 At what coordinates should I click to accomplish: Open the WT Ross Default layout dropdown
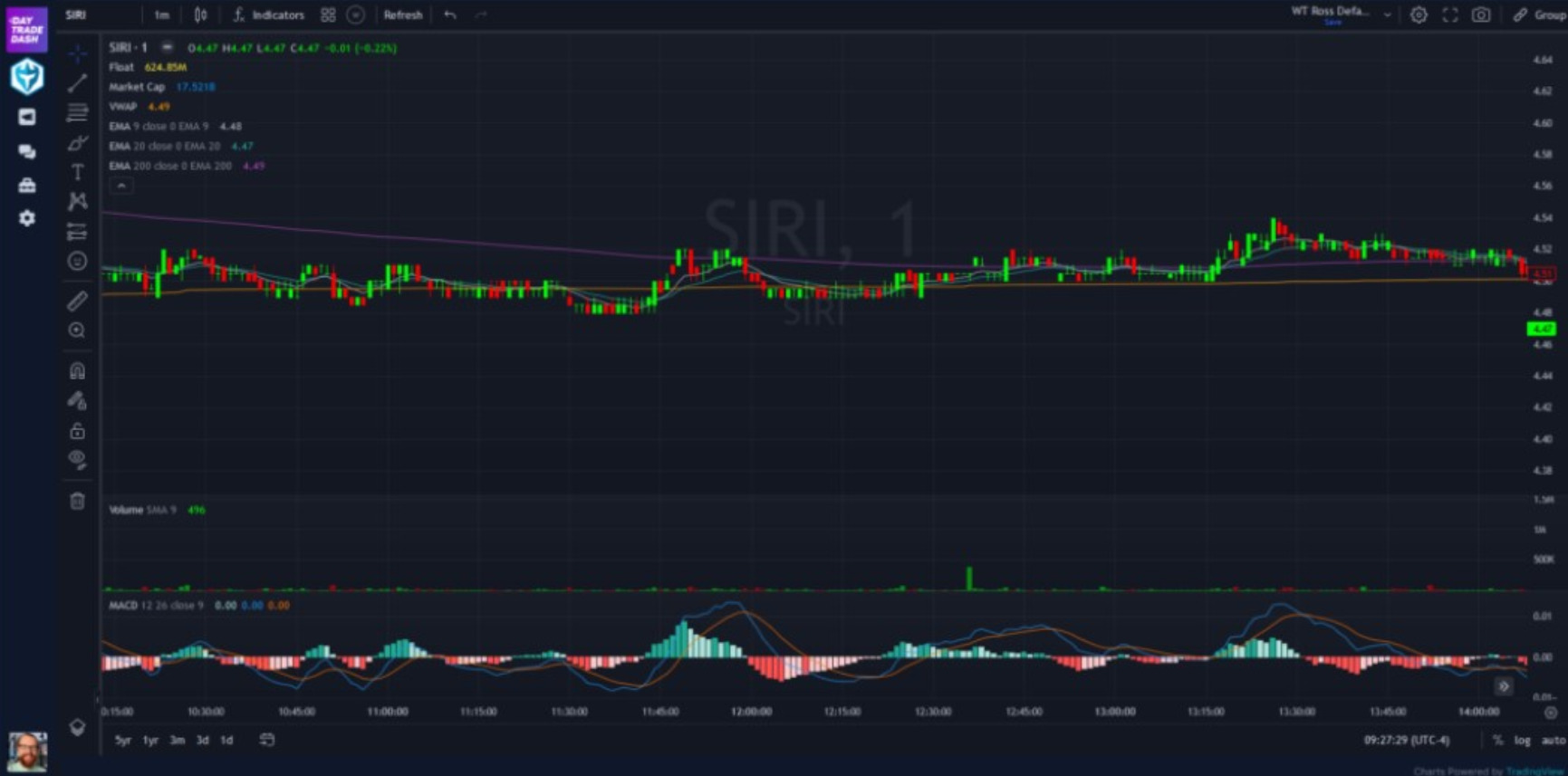(1341, 13)
